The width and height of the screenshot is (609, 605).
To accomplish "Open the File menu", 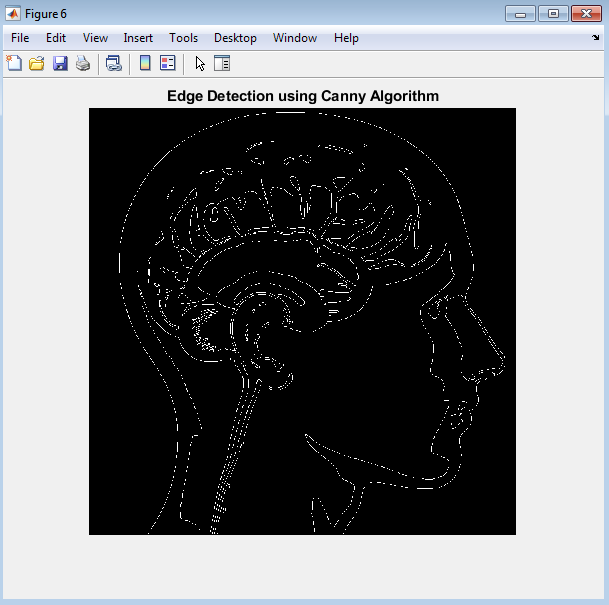I will (20, 38).
